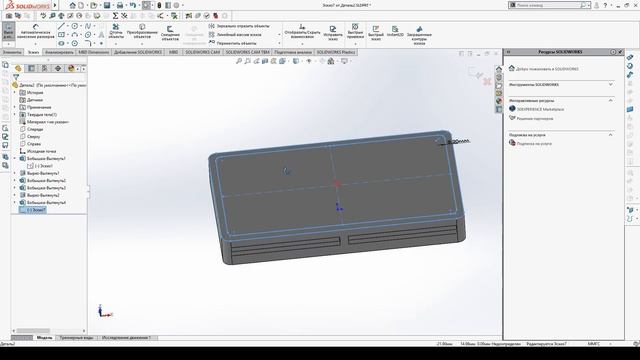Switch to the Анализировать ribbon tab
The width and height of the screenshot is (640, 360).
coord(59,52)
